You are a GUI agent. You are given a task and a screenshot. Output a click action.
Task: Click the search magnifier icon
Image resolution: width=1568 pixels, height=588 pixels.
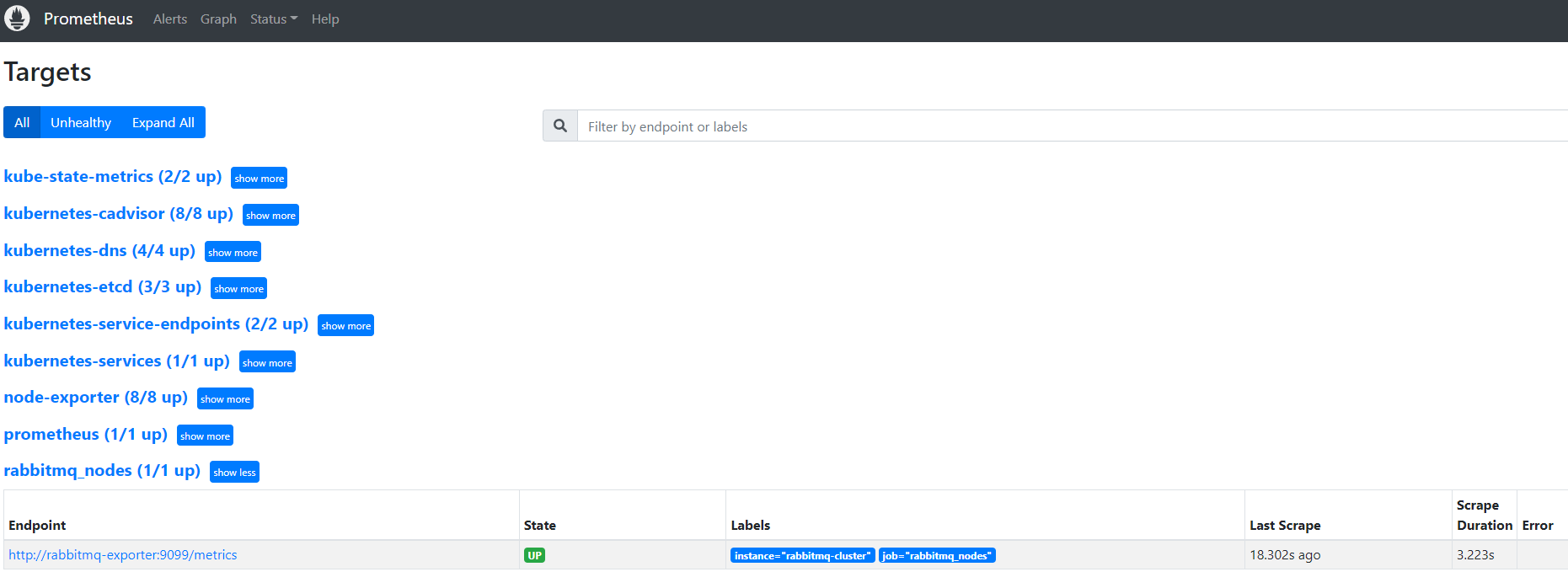tap(560, 126)
